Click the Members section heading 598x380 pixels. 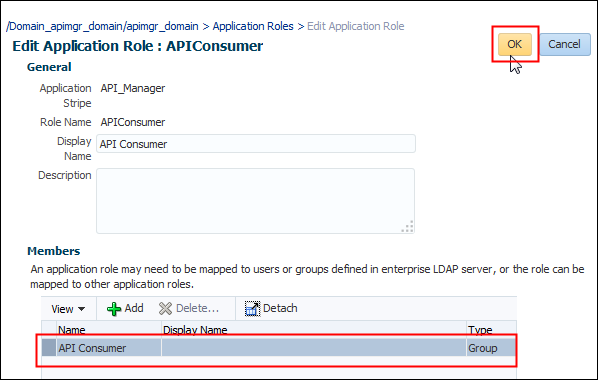(54, 251)
